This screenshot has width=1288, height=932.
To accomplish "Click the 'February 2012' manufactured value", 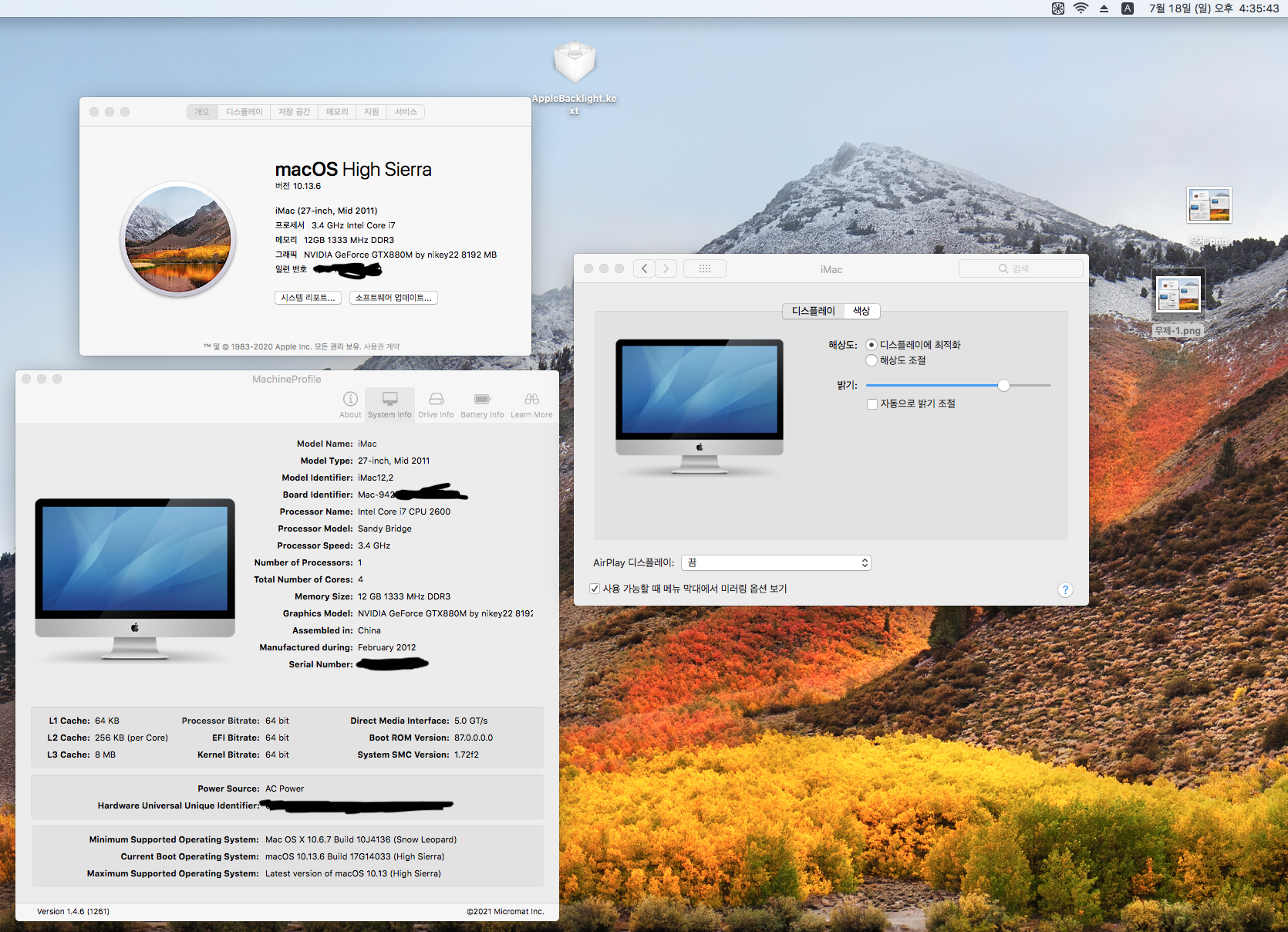I will pos(386,647).
